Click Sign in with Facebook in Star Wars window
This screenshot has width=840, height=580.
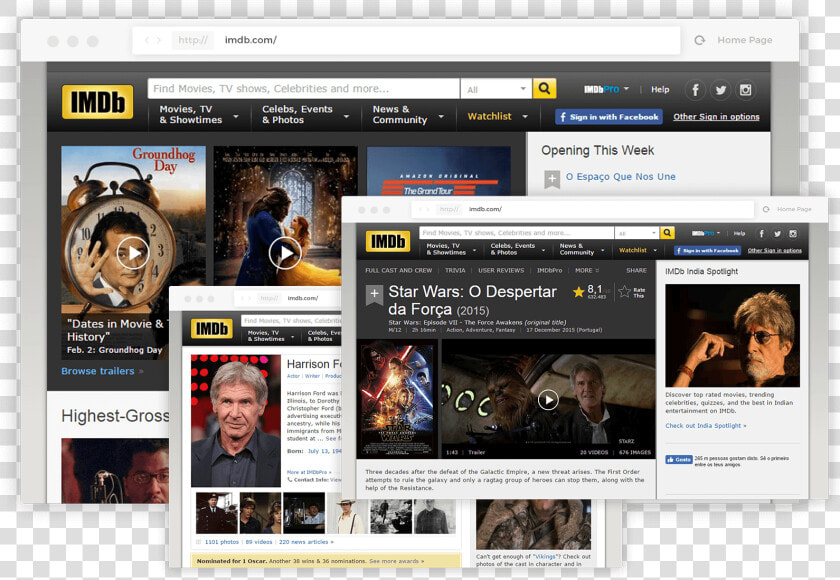point(707,251)
